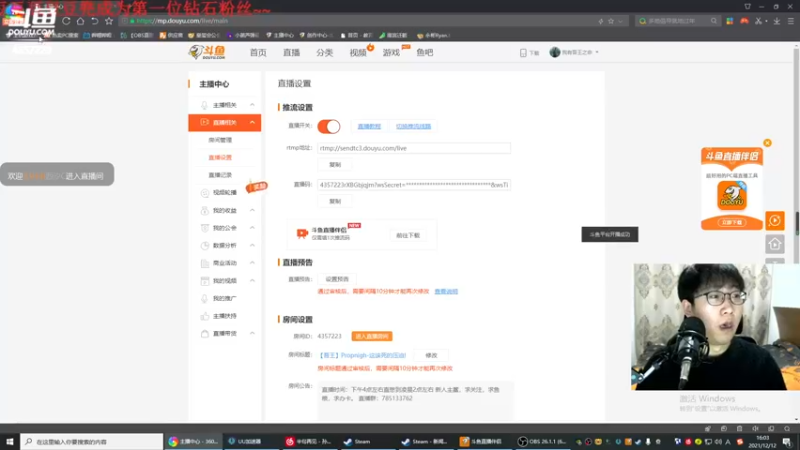Collapse the 主播相关 sidebar section
Screen dimensions: 800x450
pyautogui.click(x=252, y=105)
